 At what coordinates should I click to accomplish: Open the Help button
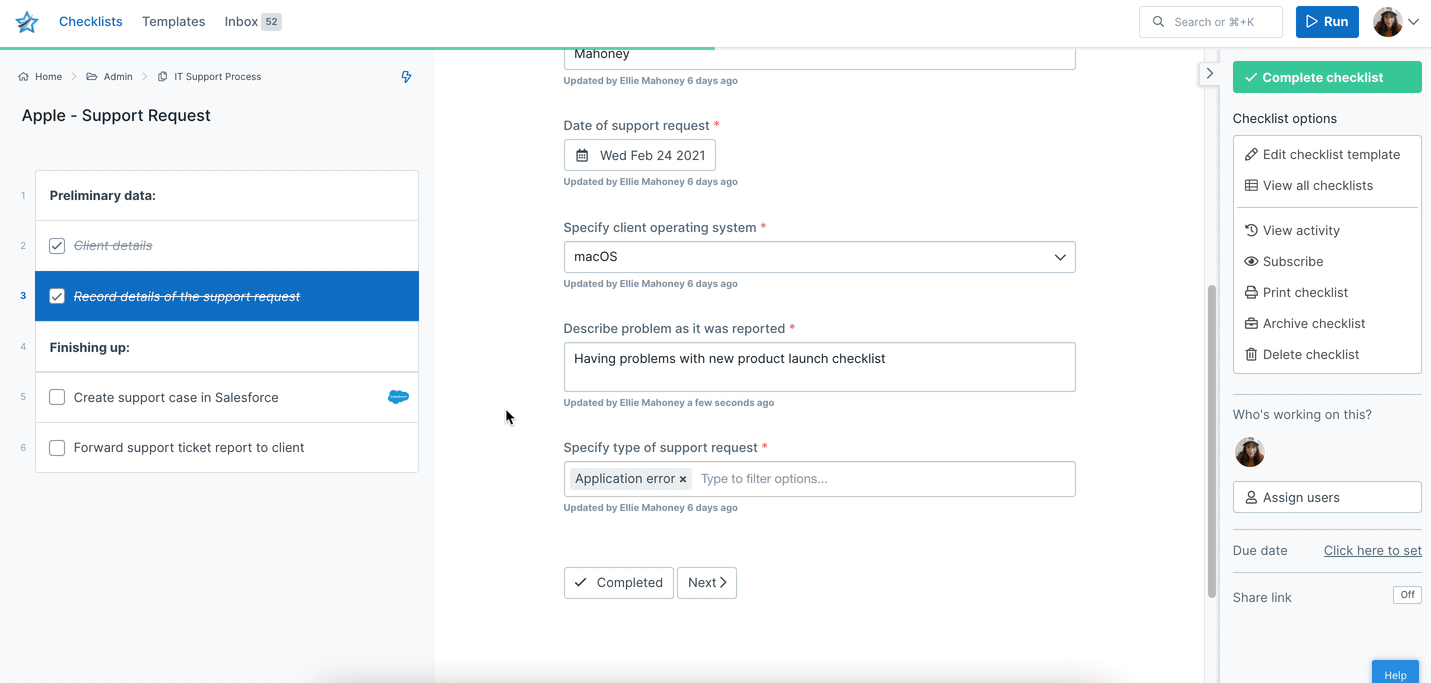(x=1395, y=672)
